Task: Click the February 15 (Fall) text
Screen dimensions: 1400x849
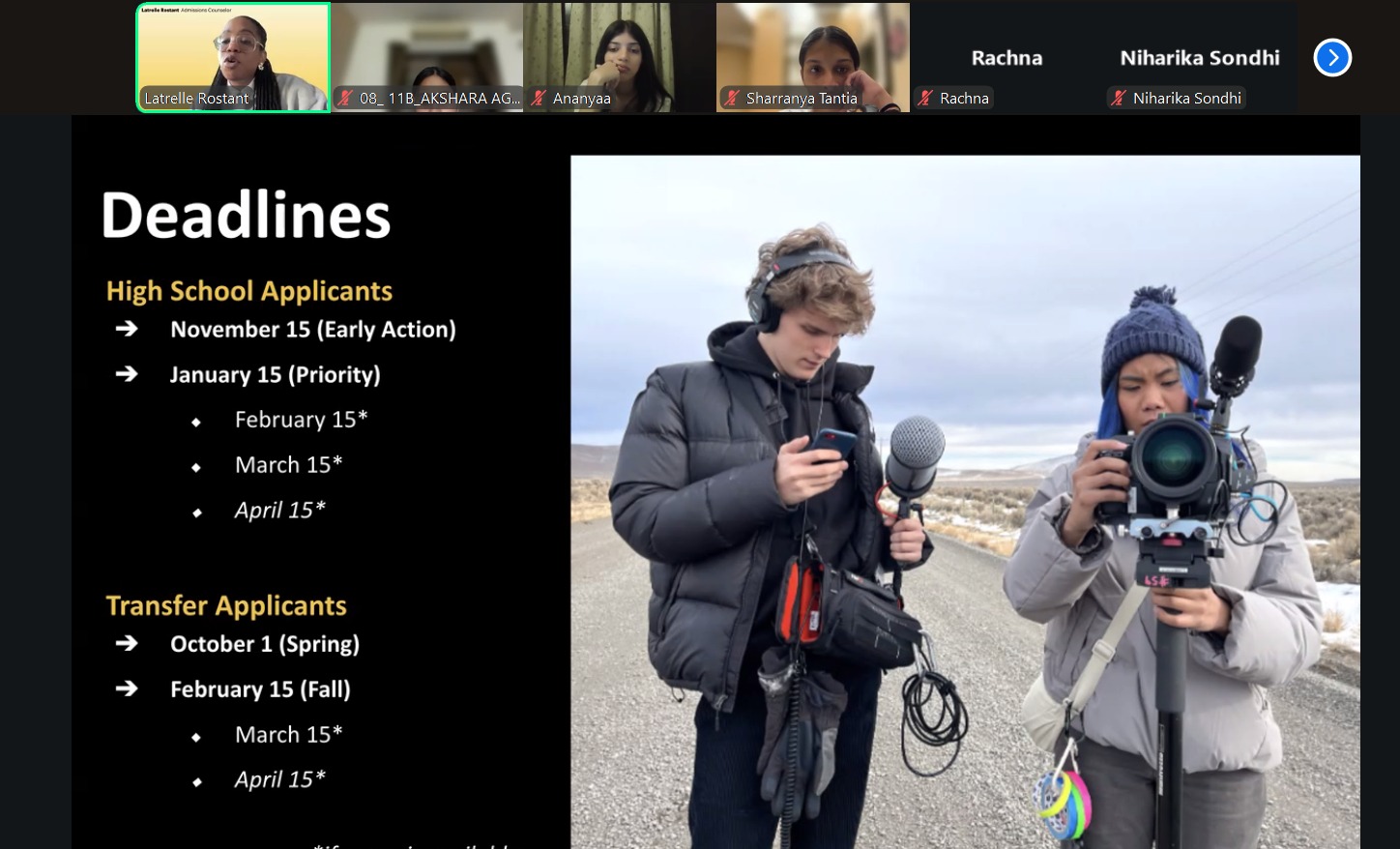Action: pyautogui.click(x=260, y=689)
